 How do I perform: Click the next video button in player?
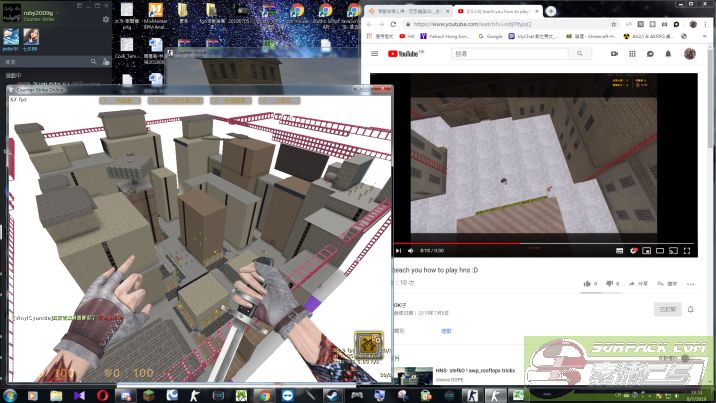tap(398, 251)
